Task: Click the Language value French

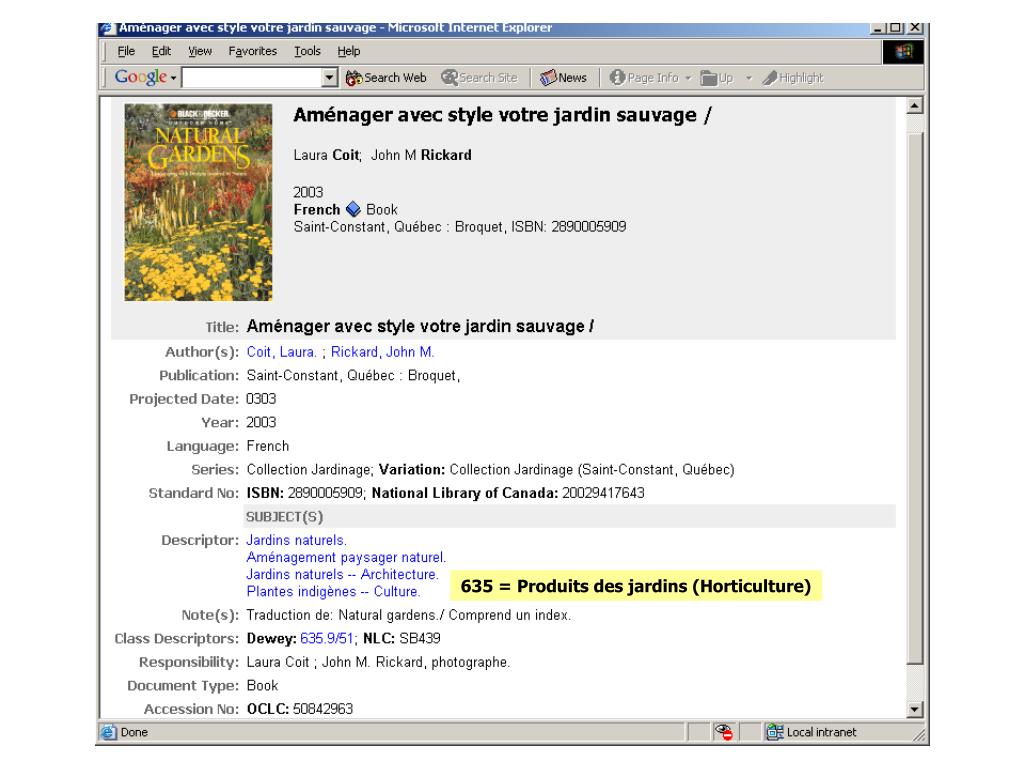Action: pos(268,446)
